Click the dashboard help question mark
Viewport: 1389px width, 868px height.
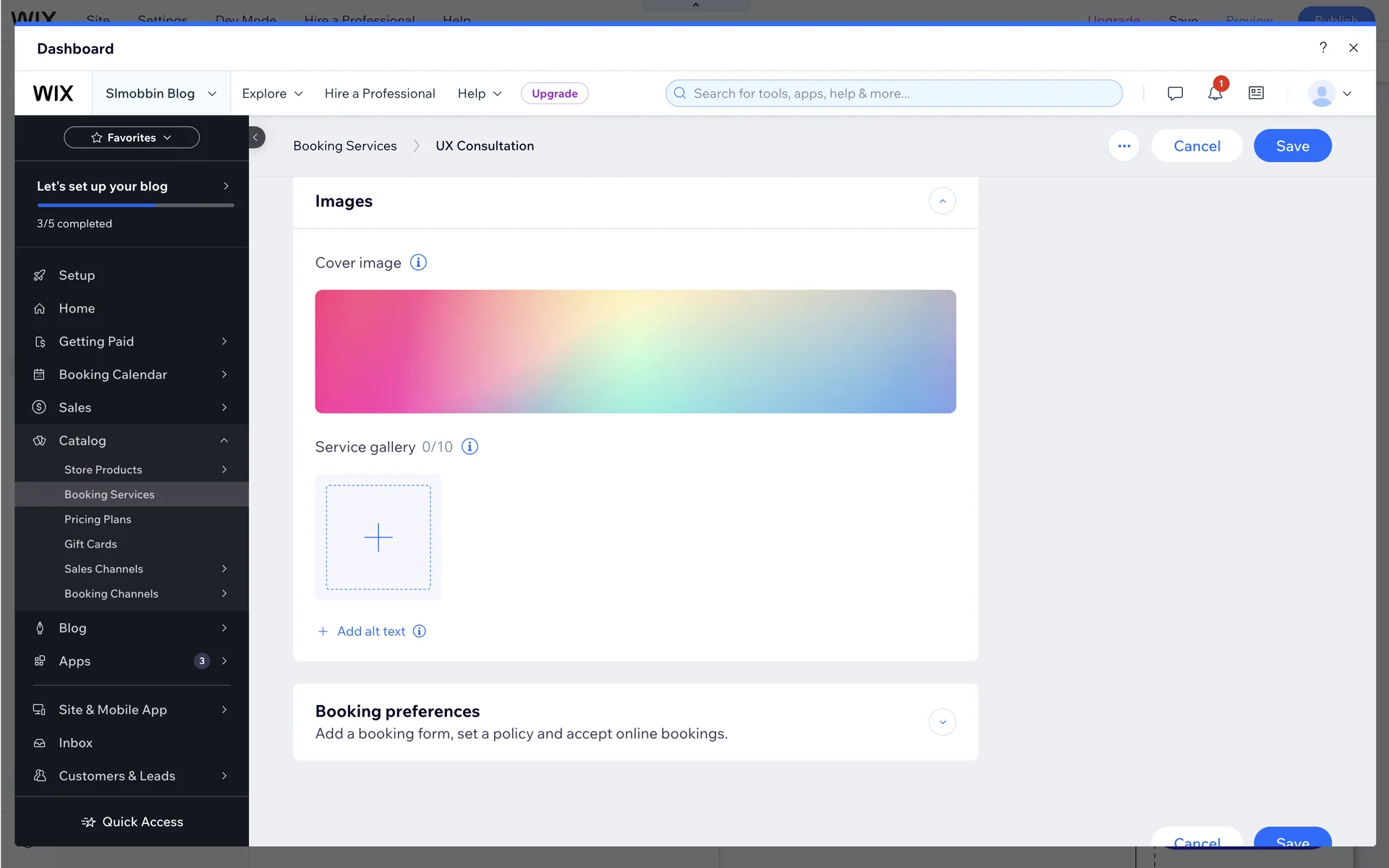coord(1322,48)
